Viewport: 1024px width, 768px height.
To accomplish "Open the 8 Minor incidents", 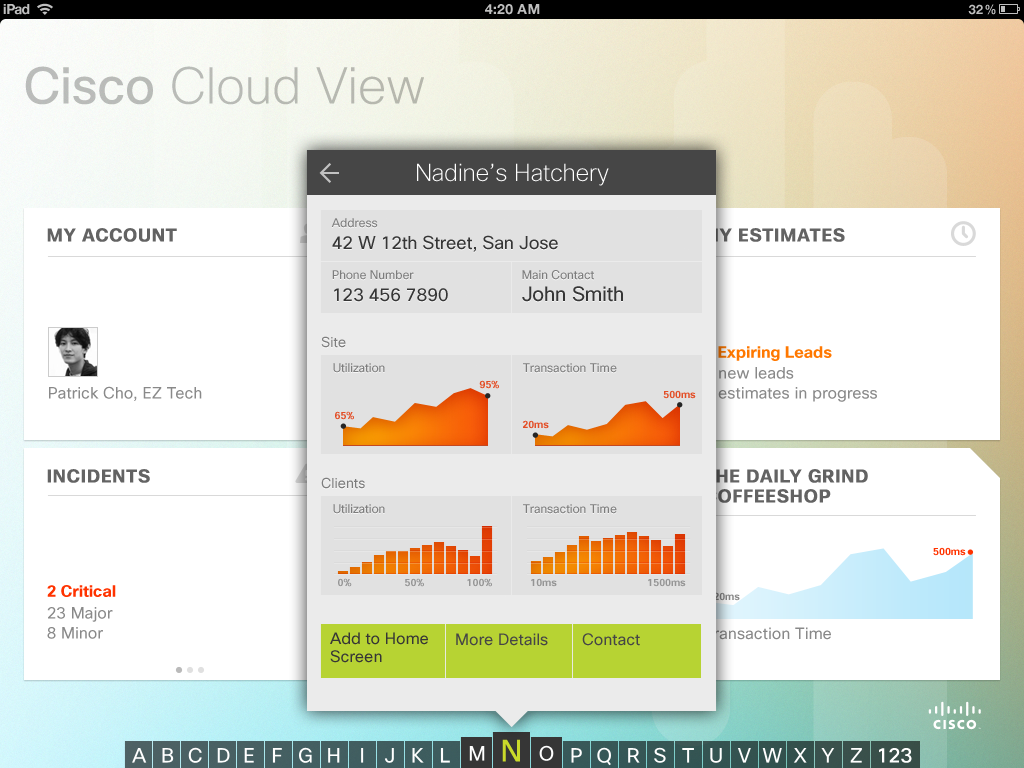I will point(75,633).
